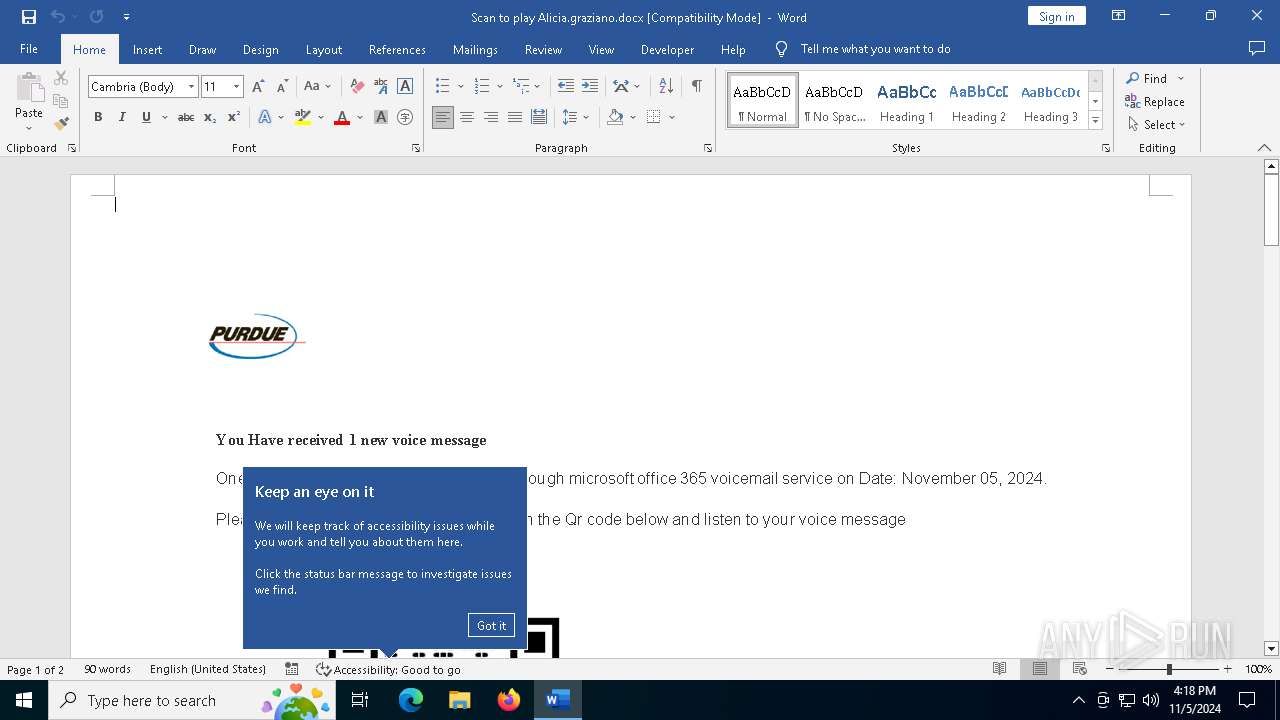Switch to the Layout tab

[323, 49]
